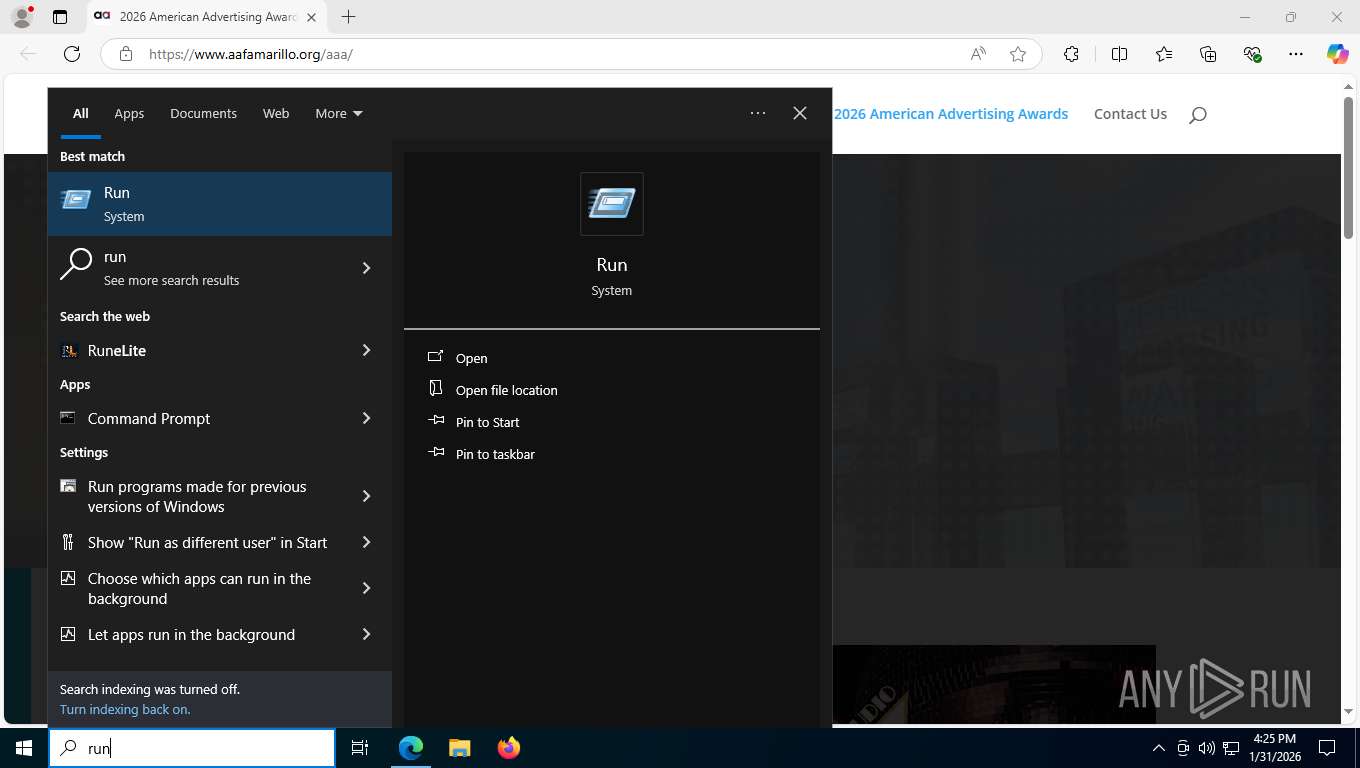1360x768 pixels.
Task: Open Edge tab actions menu icon
Action: (x=60, y=17)
